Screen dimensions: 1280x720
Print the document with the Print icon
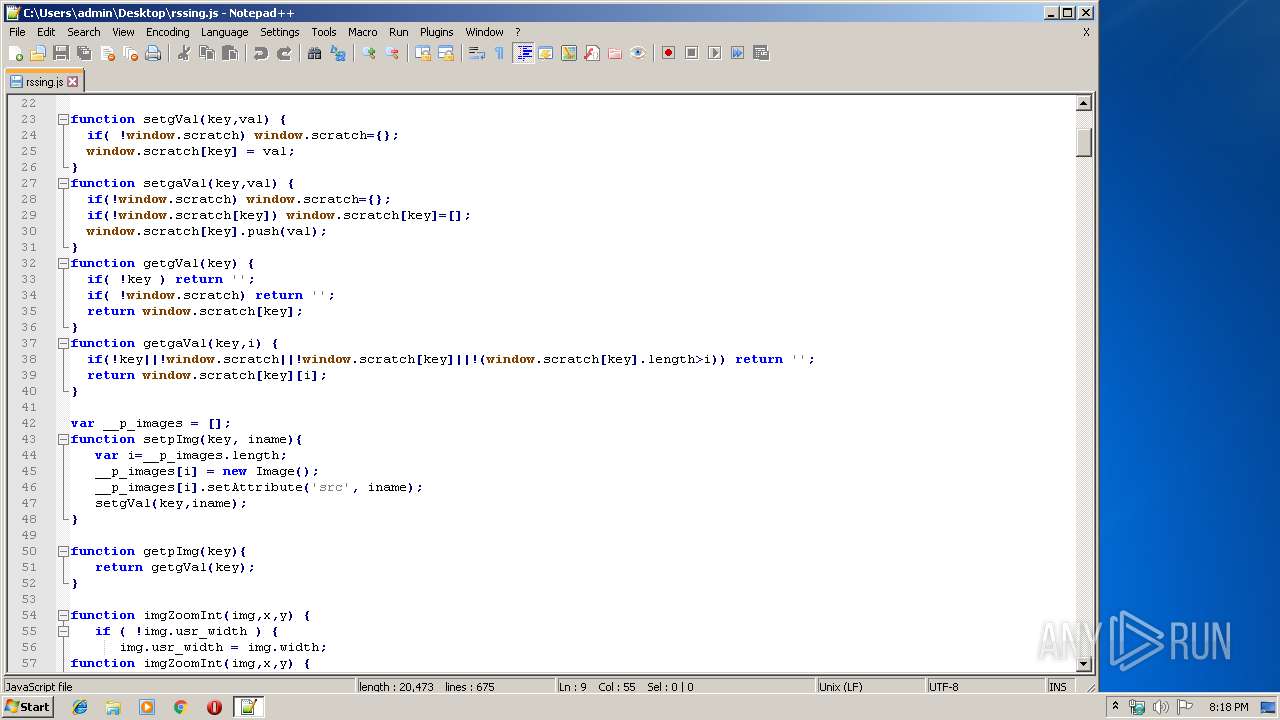(x=153, y=53)
